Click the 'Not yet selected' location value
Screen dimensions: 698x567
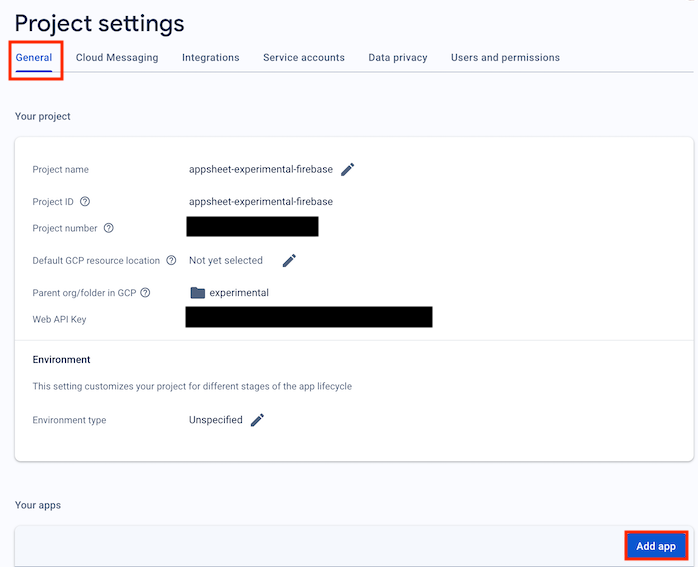[x=226, y=260]
